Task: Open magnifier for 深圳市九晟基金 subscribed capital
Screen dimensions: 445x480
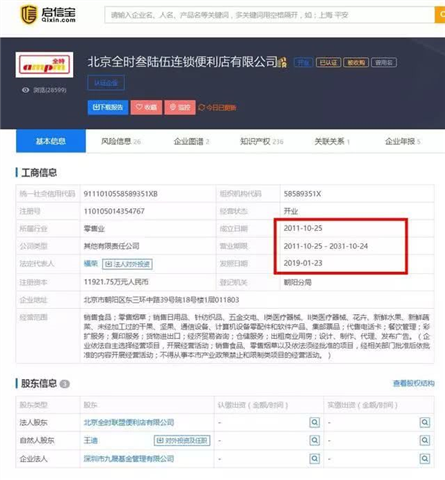Action: coord(314,459)
